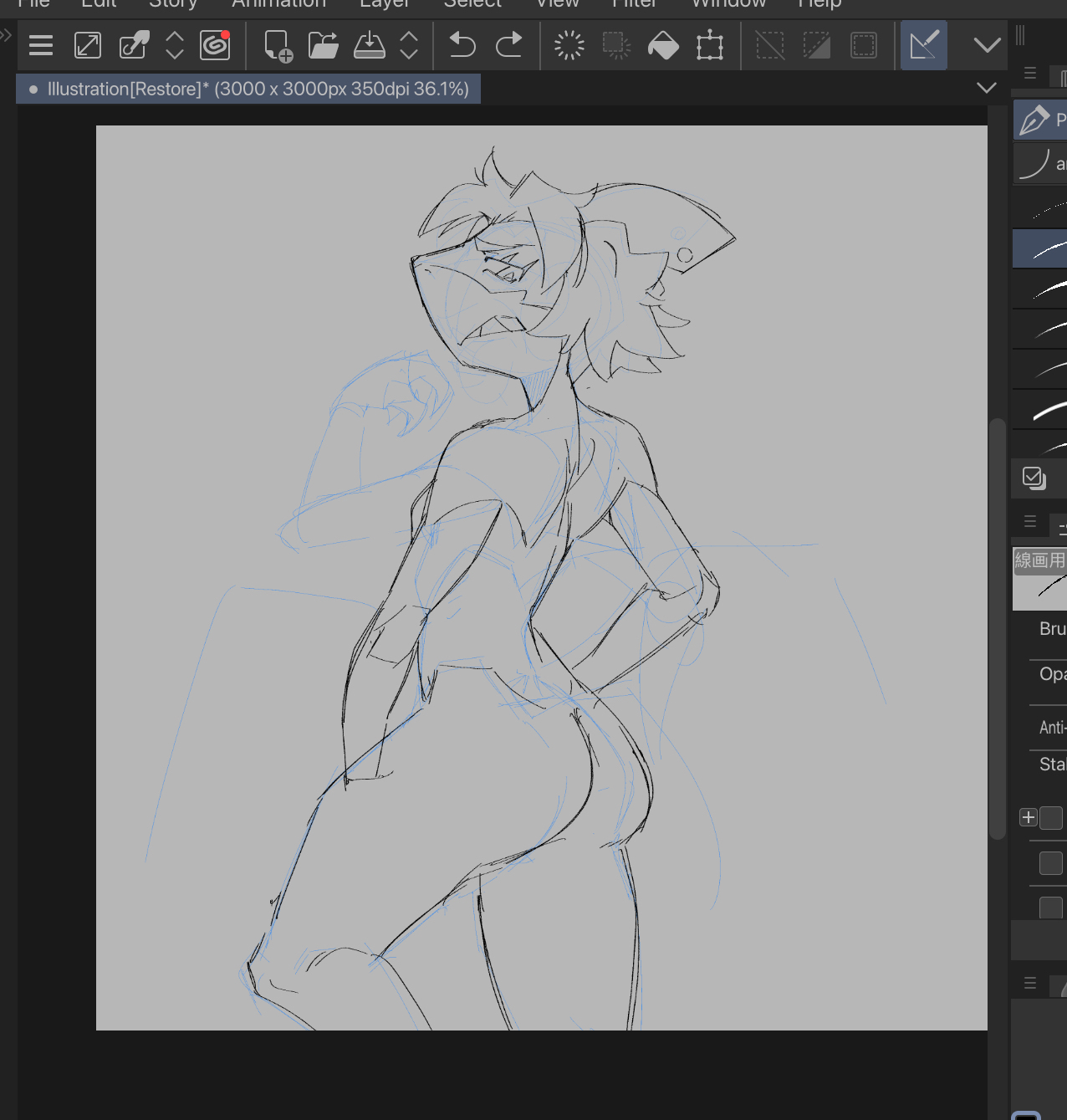Viewport: 1067px width, 1120px height.
Task: Open the canvas tab list dropdown arrow
Action: pyautogui.click(x=987, y=88)
